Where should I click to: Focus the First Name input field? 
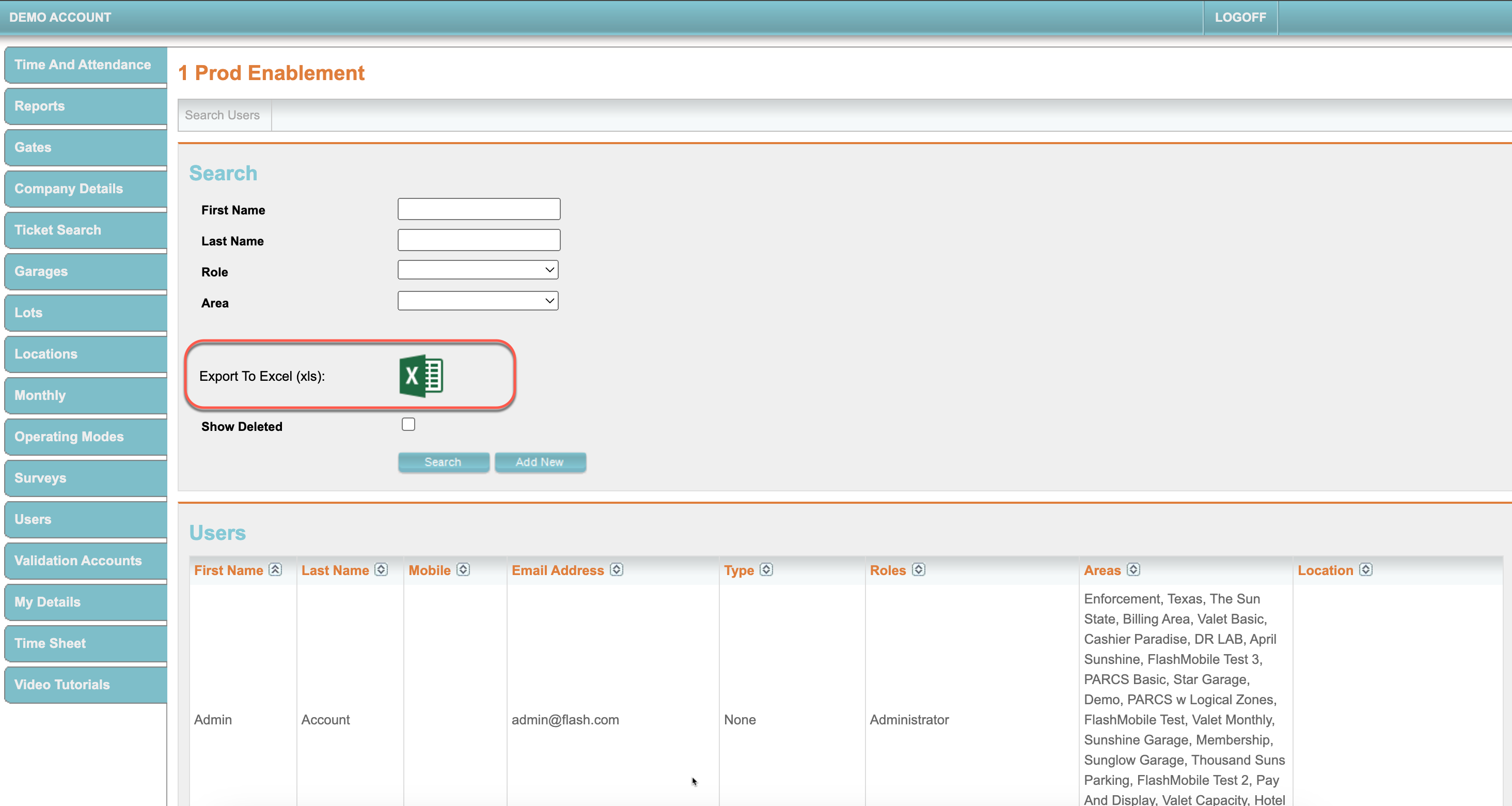478,209
